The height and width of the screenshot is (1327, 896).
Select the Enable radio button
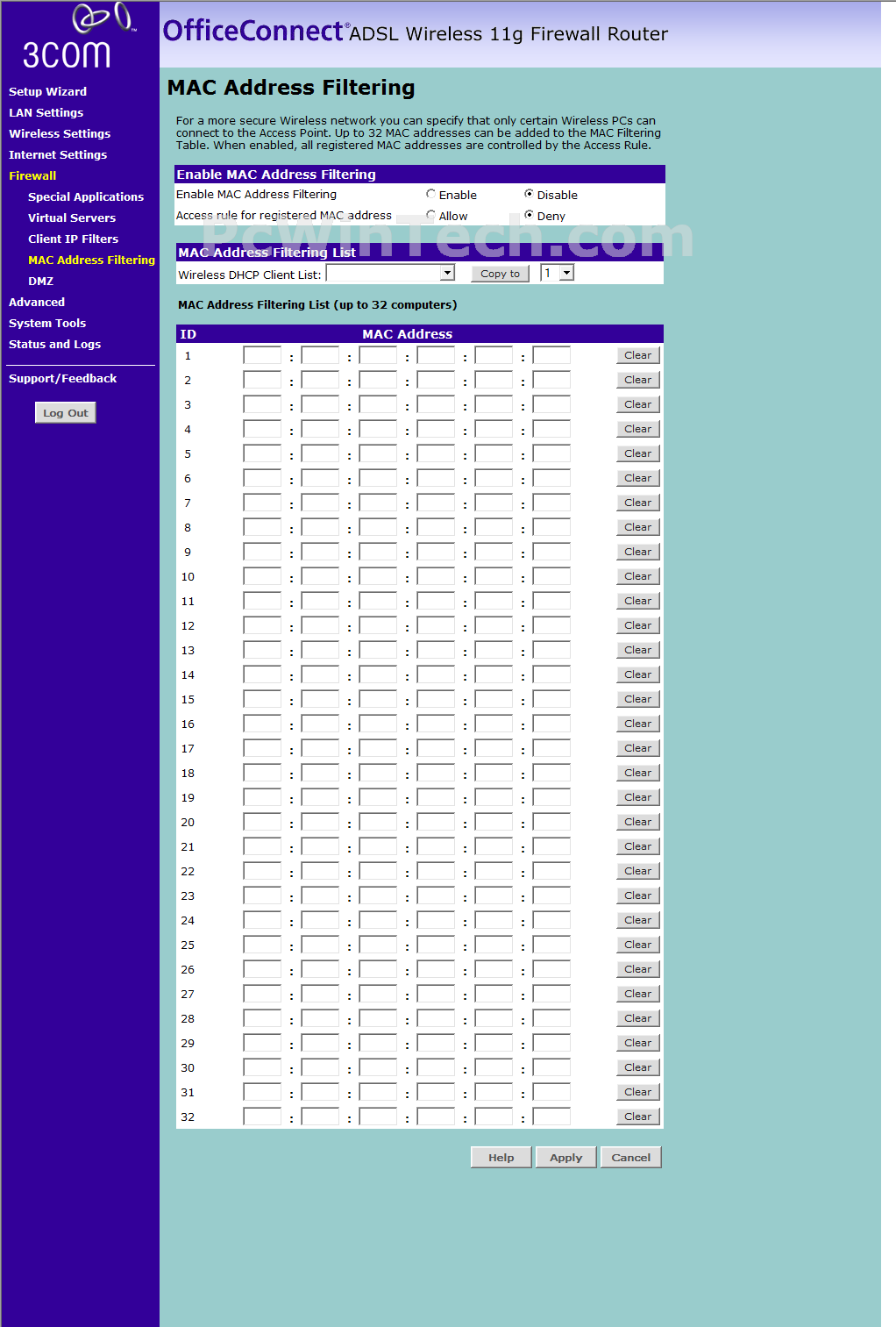[x=430, y=194]
